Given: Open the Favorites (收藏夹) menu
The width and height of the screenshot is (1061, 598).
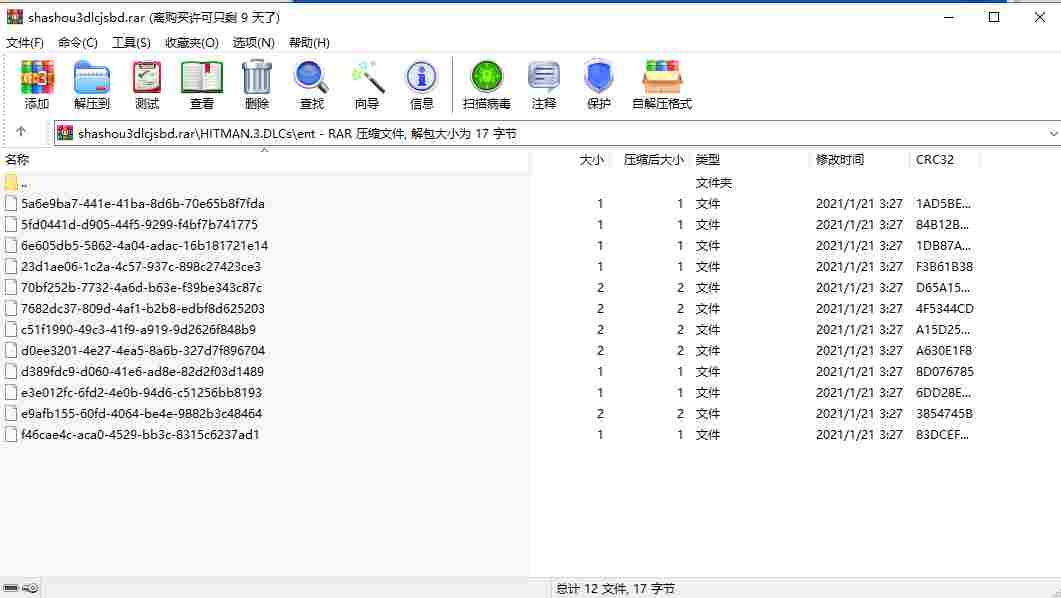Looking at the screenshot, I should 191,43.
